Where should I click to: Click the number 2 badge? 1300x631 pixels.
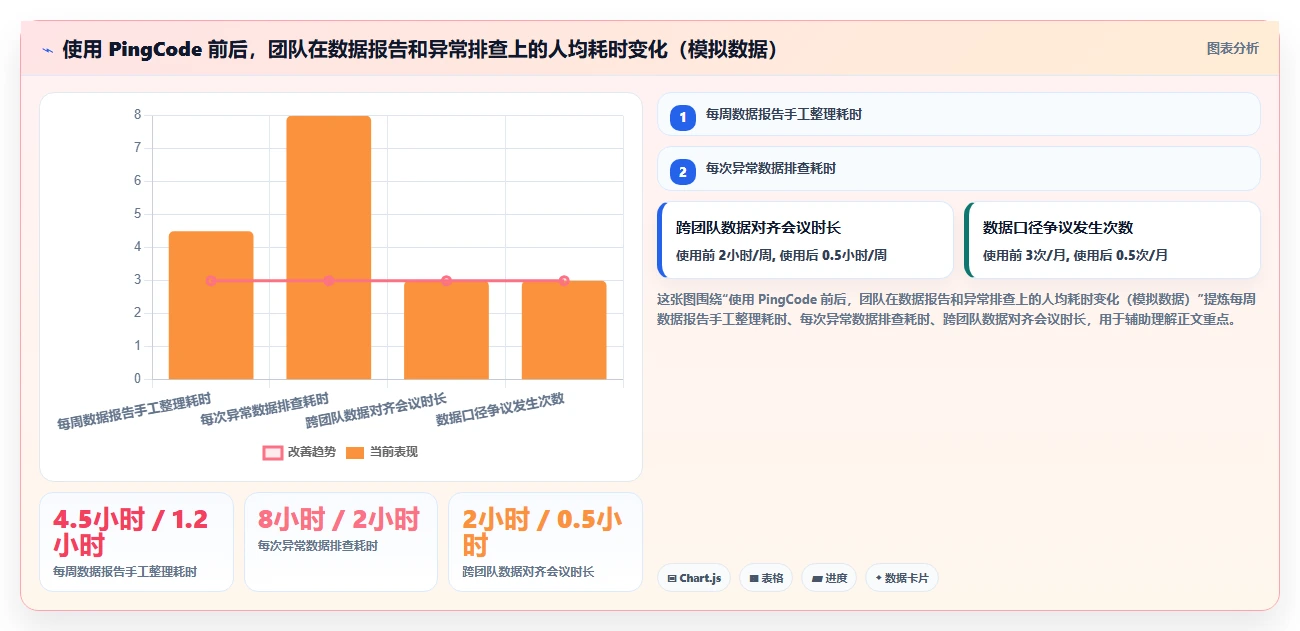(683, 170)
